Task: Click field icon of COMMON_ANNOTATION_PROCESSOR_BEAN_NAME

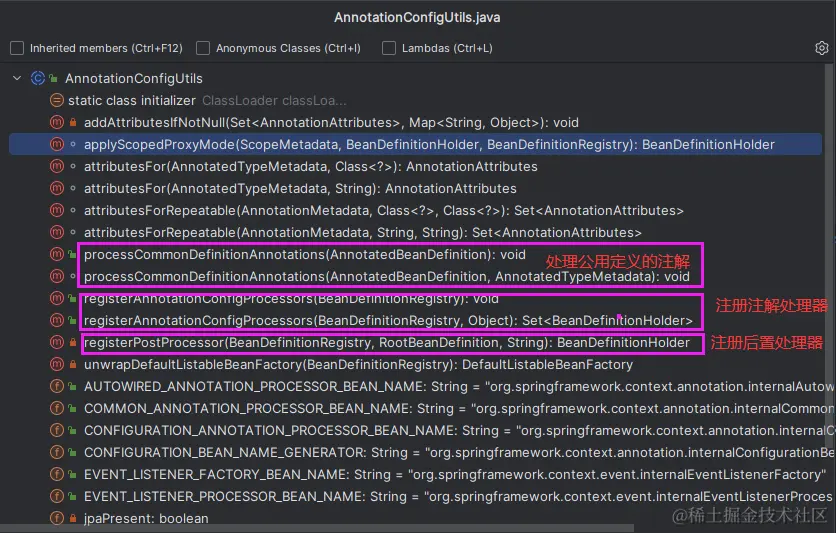Action: pos(57,408)
